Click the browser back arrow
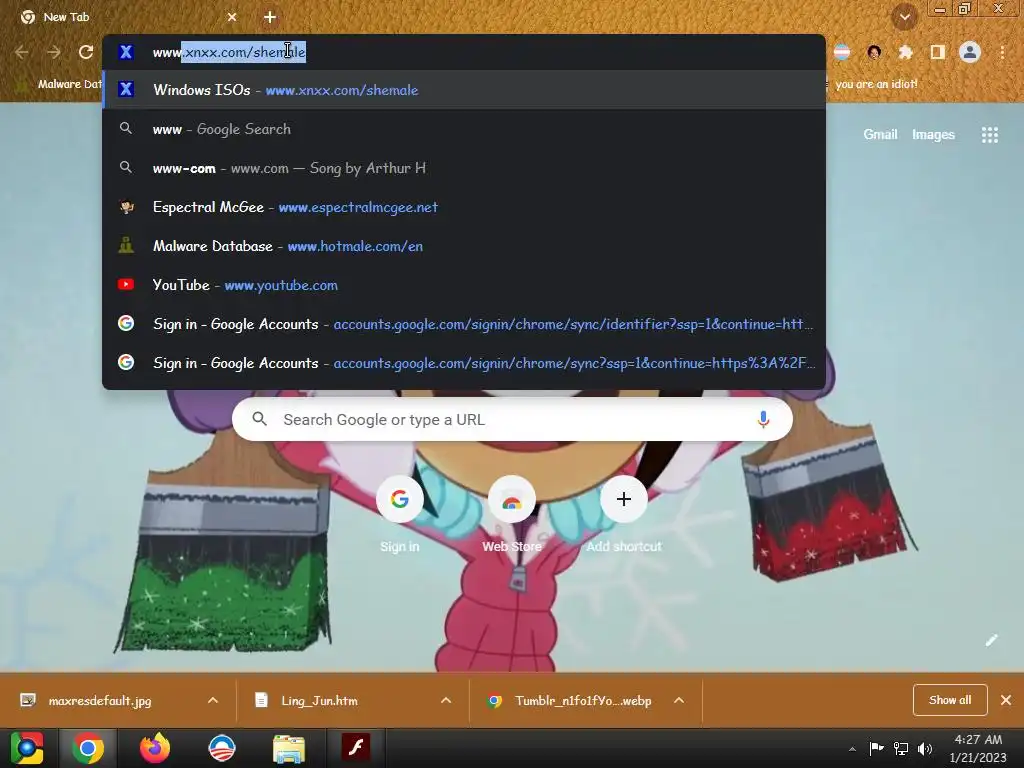This screenshot has width=1024, height=768. tap(22, 52)
